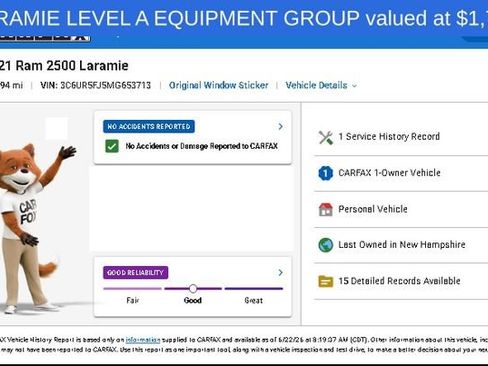
Task: Expand the Vehicle Details dropdown
Action: click(x=321, y=85)
